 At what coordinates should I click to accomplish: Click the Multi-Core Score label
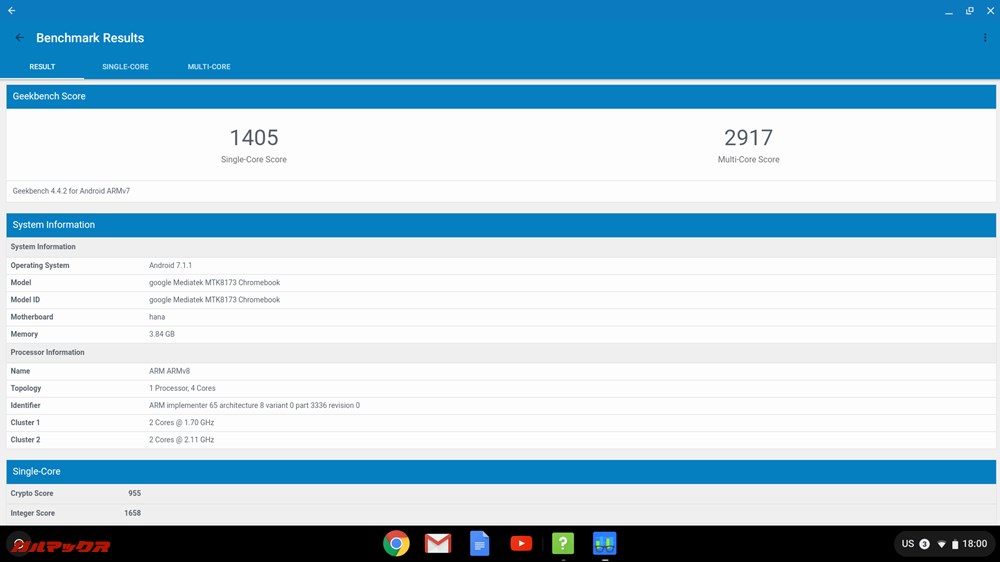[748, 159]
